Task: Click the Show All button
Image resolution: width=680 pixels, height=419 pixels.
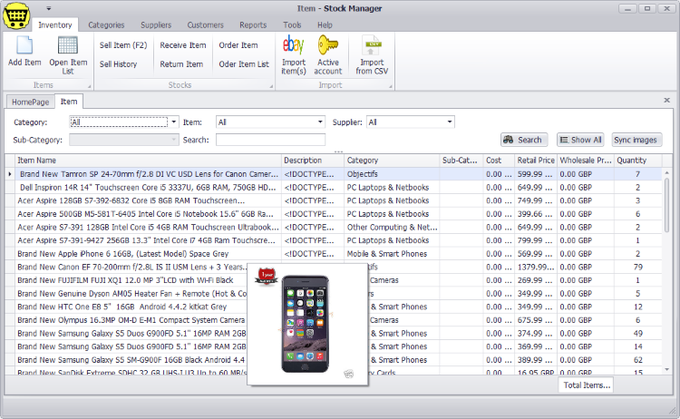Action: (579, 140)
